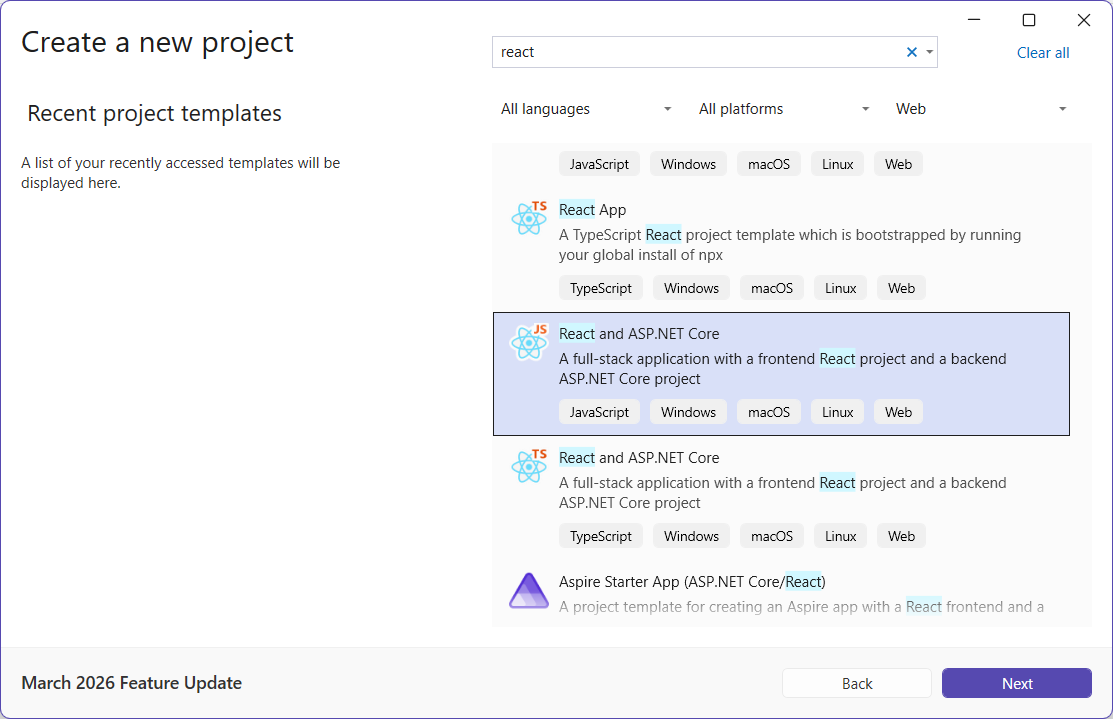This screenshot has width=1113, height=719.
Task: Maximize the Create a new project window
Action: (1029, 20)
